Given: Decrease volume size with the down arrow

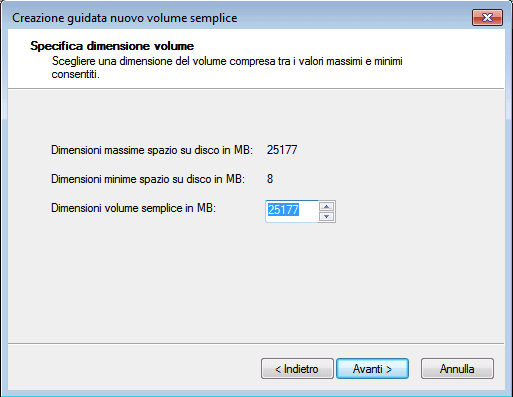Looking at the screenshot, I should pyautogui.click(x=326, y=217).
